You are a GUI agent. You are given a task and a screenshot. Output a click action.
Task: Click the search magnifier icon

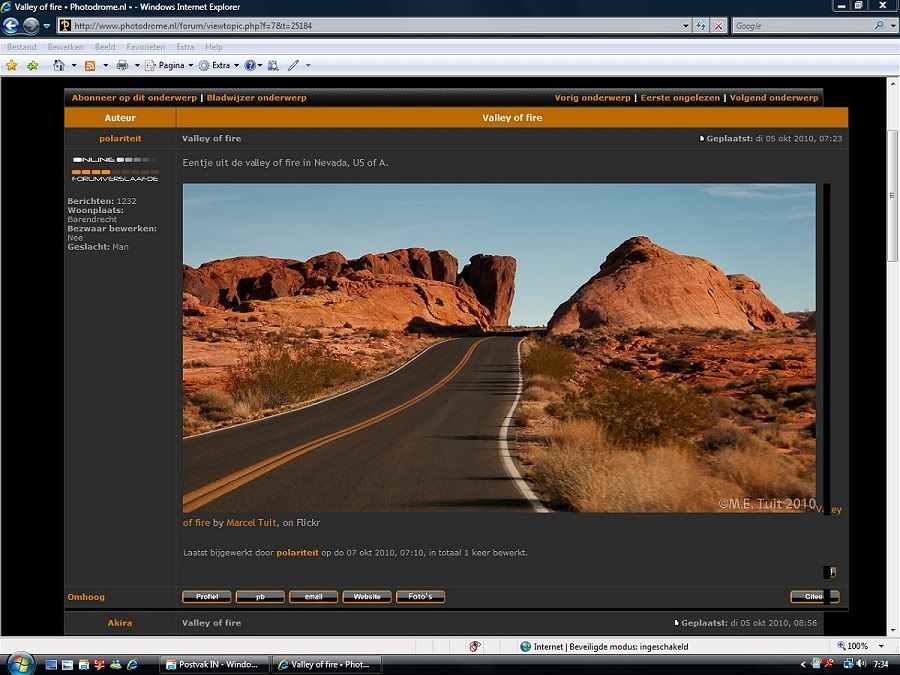[879, 25]
